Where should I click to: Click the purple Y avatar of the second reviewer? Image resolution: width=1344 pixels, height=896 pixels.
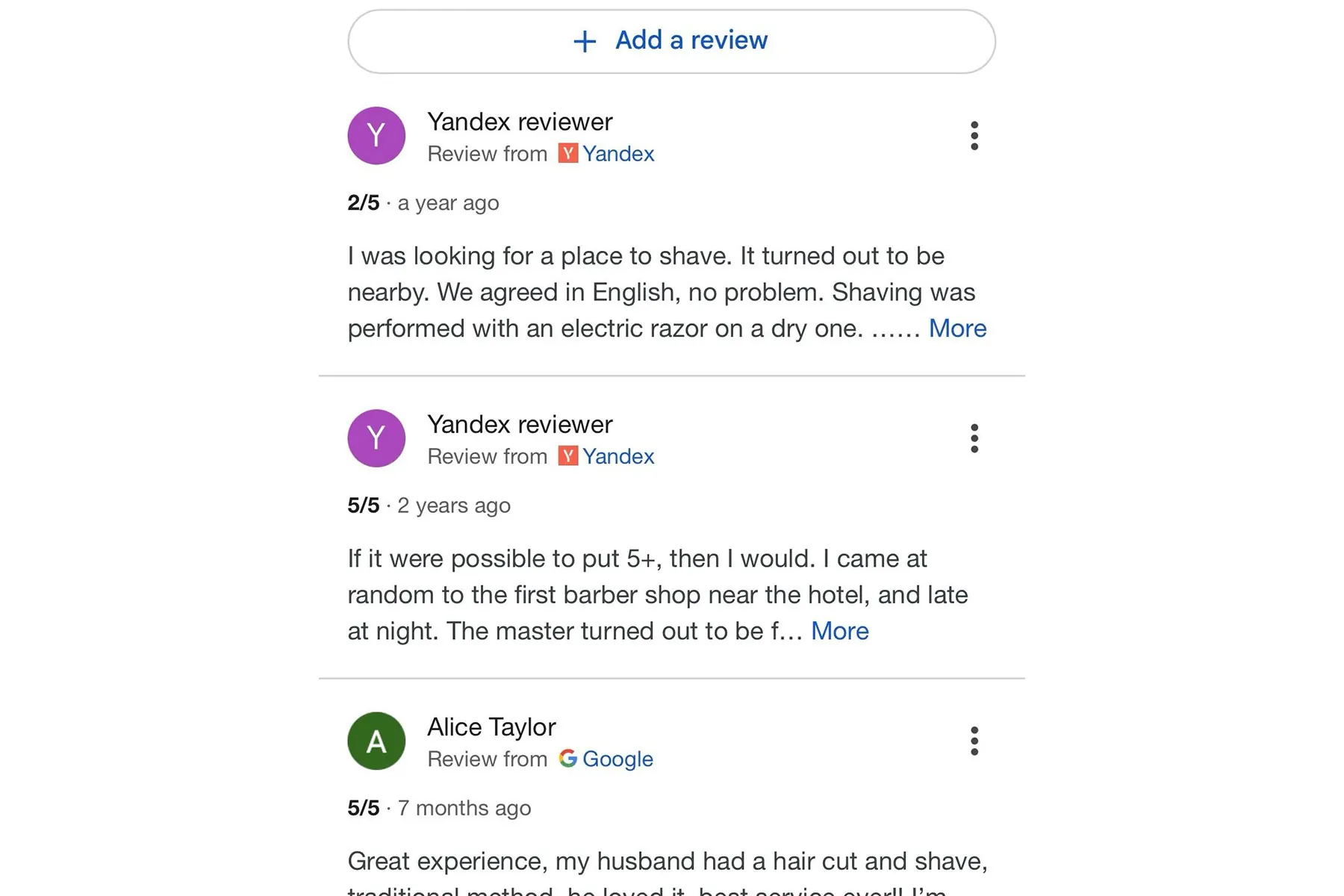point(376,438)
